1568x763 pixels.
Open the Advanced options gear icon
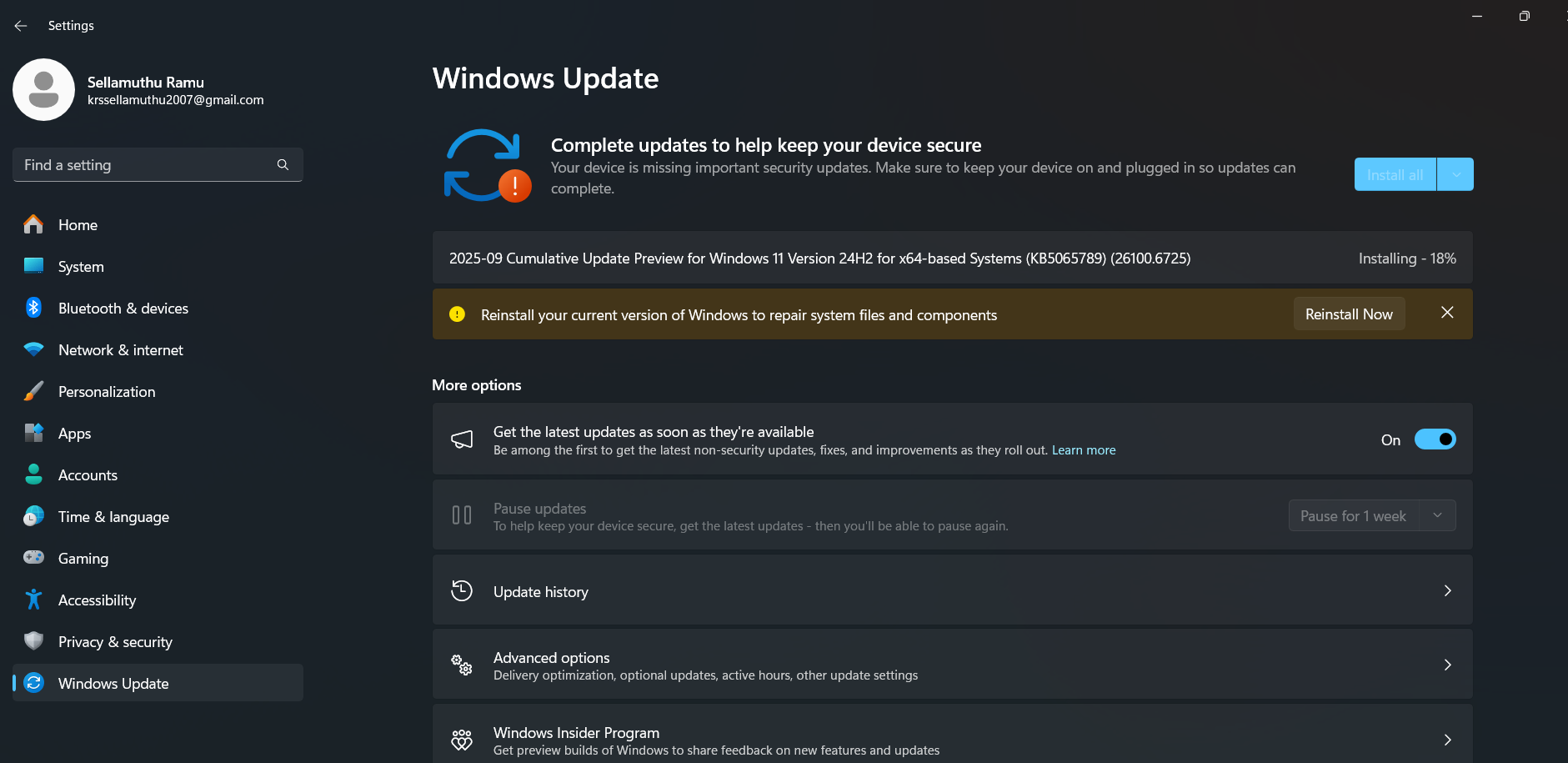pos(461,665)
